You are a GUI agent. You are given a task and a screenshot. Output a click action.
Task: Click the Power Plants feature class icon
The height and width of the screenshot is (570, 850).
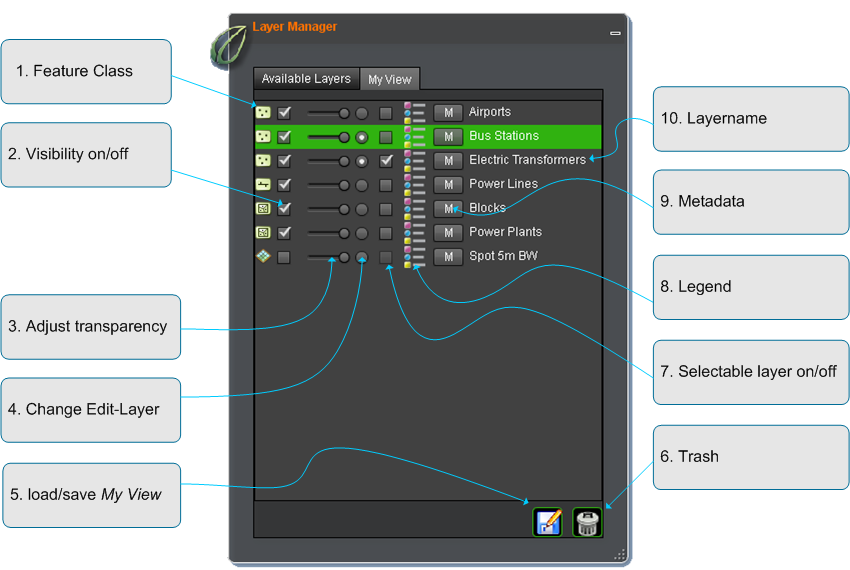point(263,232)
